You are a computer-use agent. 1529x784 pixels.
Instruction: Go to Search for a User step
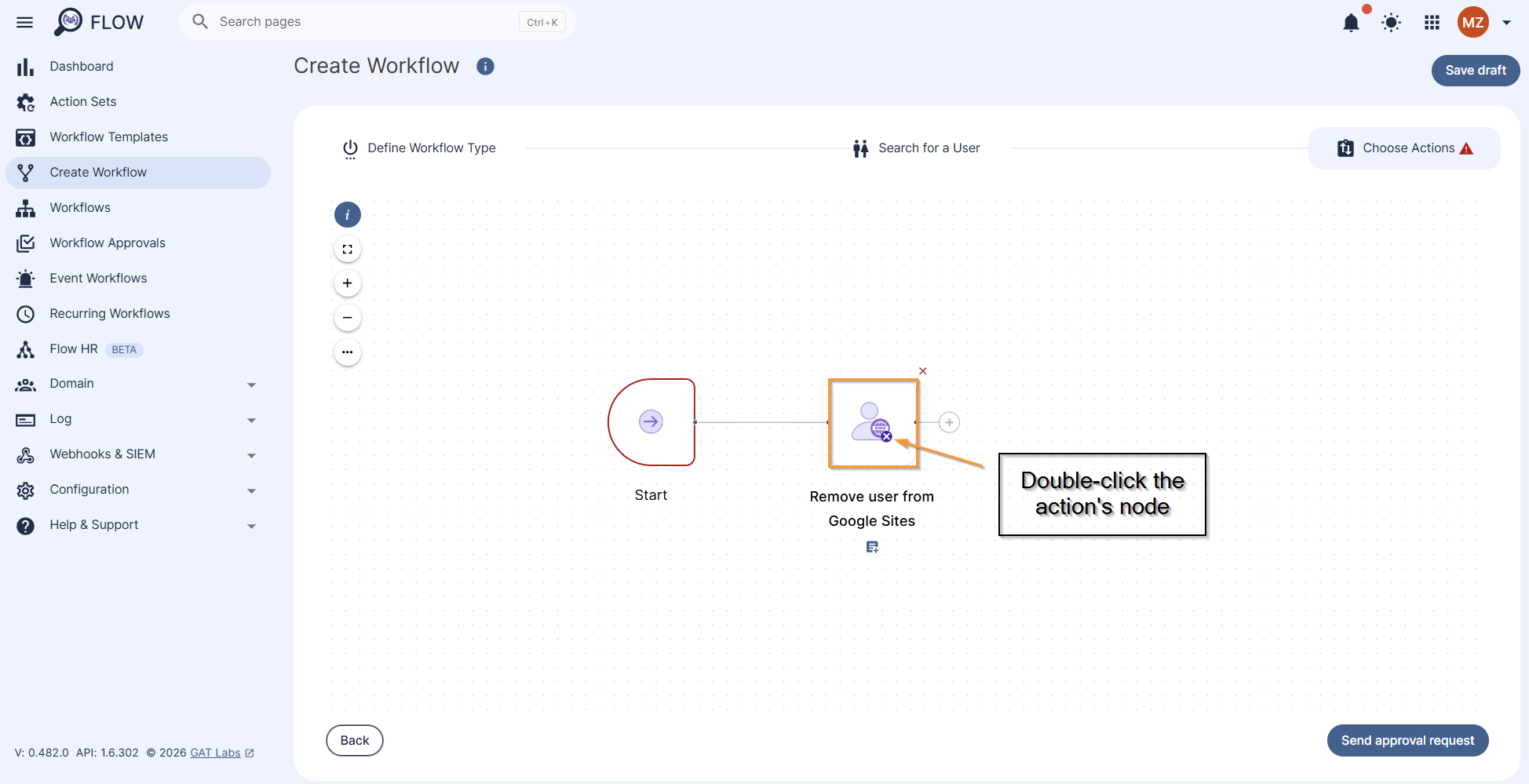click(x=916, y=148)
